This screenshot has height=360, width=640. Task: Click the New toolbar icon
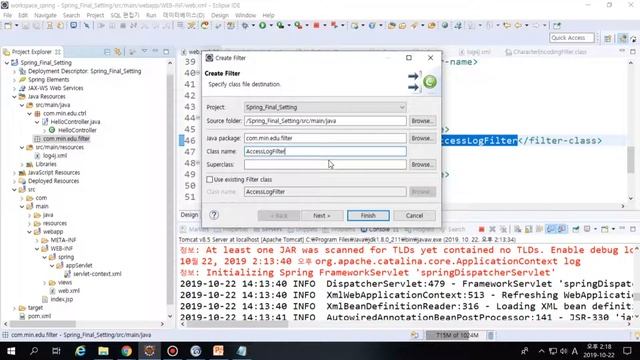pos(7,25)
